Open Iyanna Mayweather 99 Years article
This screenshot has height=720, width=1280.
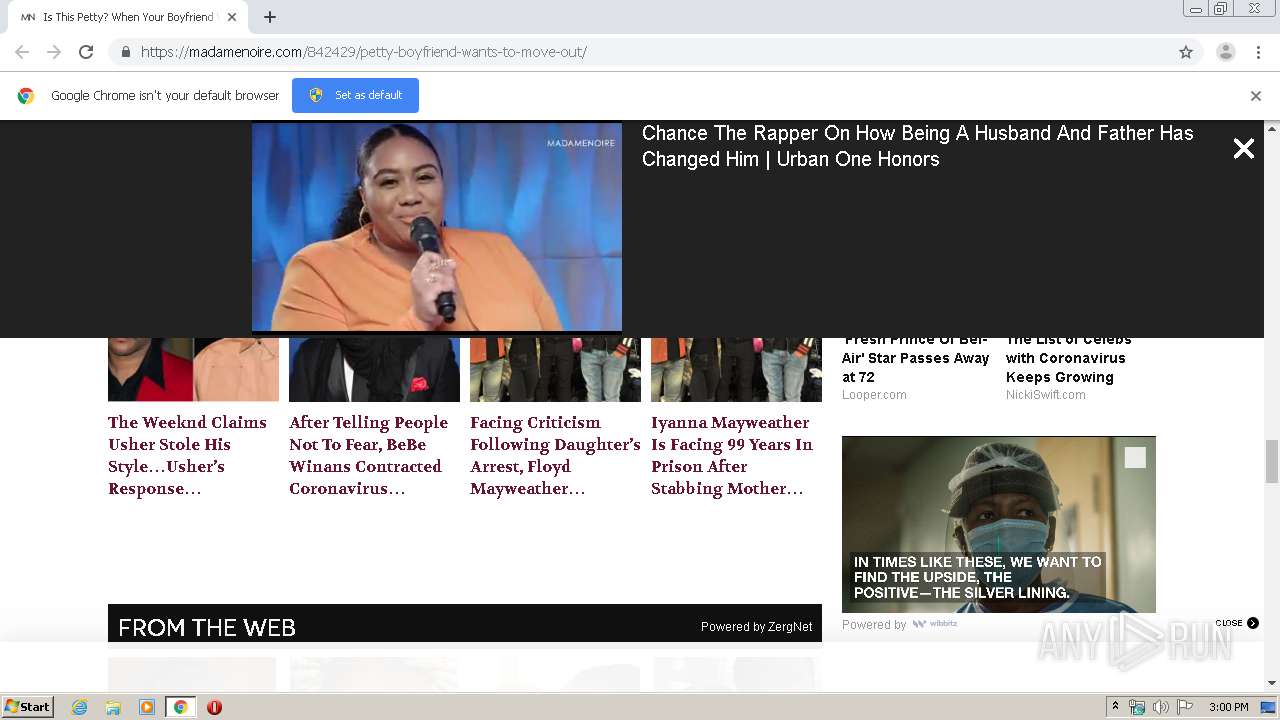coord(732,455)
